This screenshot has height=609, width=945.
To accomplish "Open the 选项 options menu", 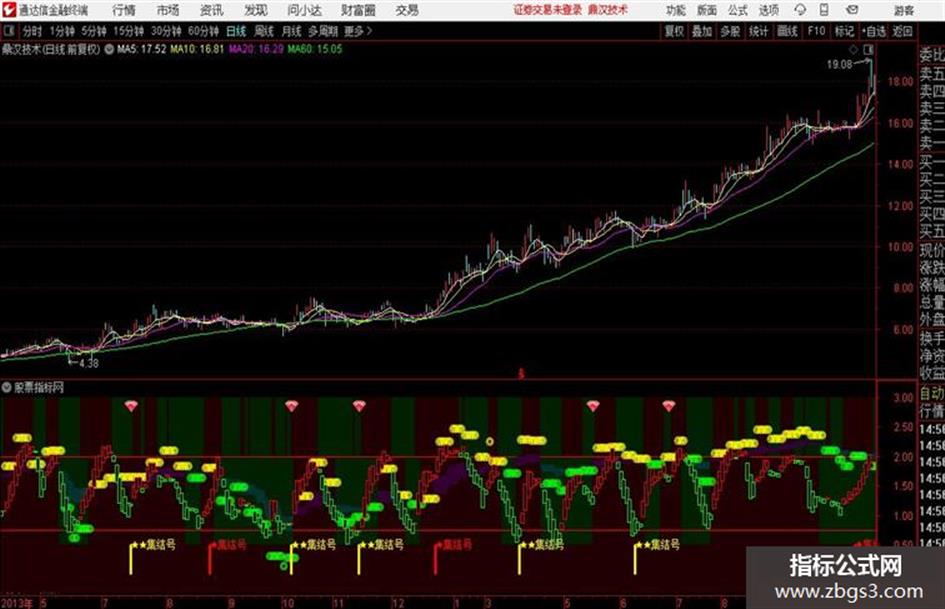I will click(768, 10).
